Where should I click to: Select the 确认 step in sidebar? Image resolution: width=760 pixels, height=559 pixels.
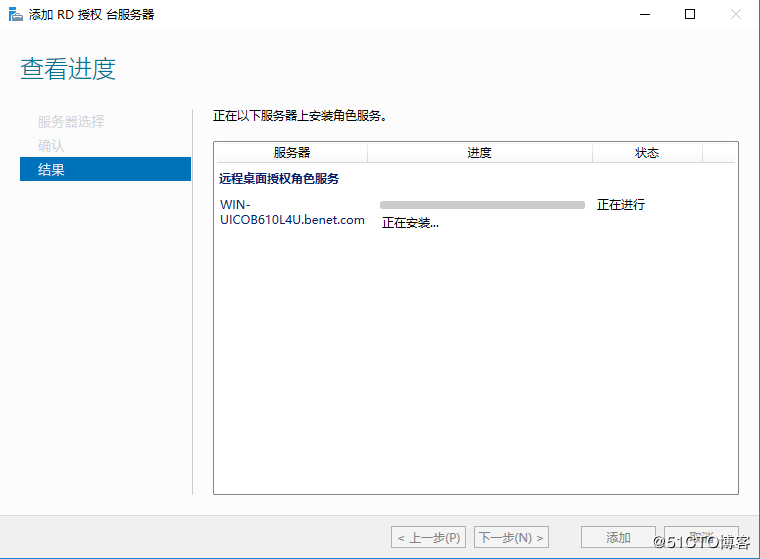[x=51, y=146]
